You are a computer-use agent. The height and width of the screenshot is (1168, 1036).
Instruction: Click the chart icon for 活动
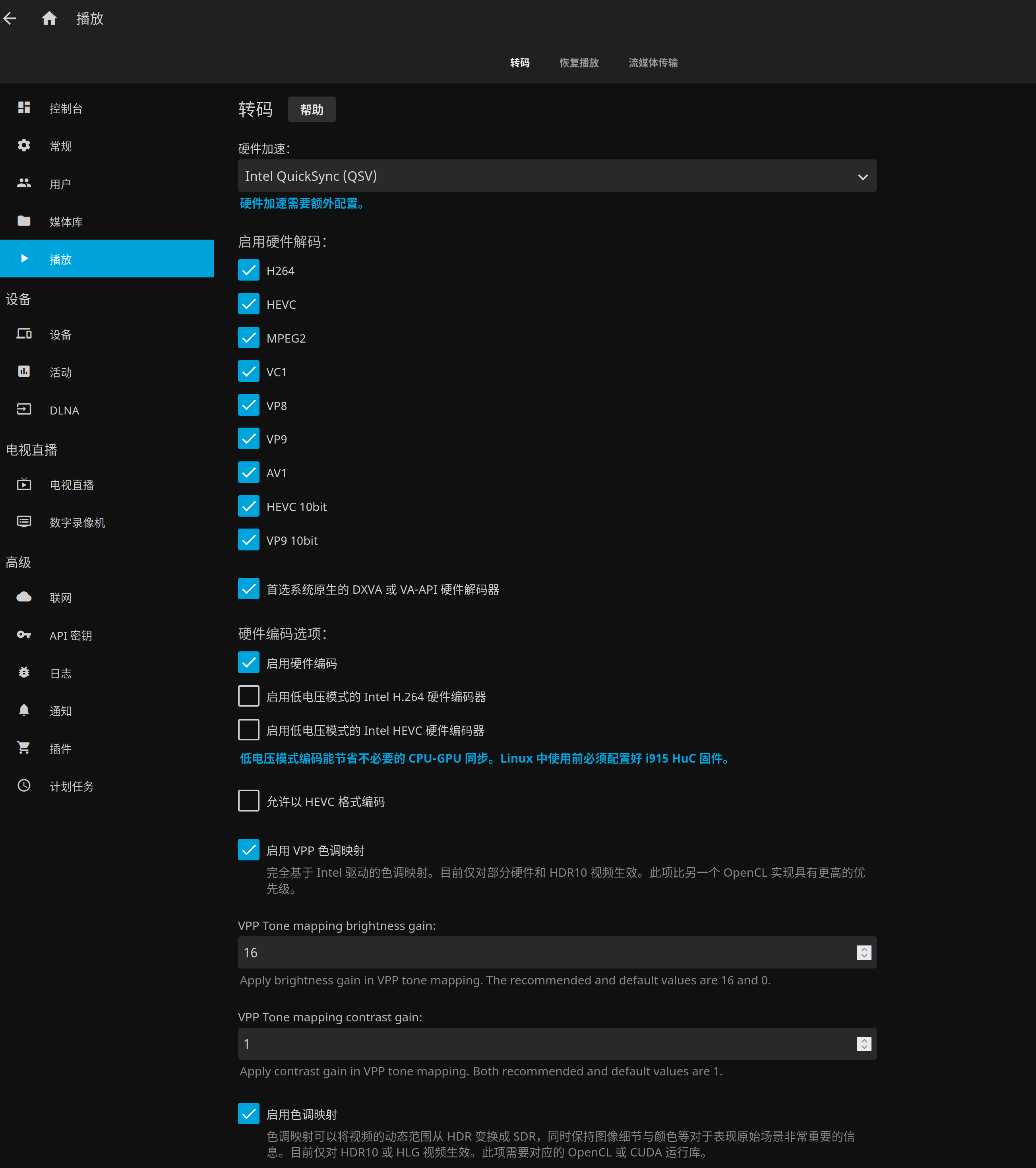click(x=24, y=372)
